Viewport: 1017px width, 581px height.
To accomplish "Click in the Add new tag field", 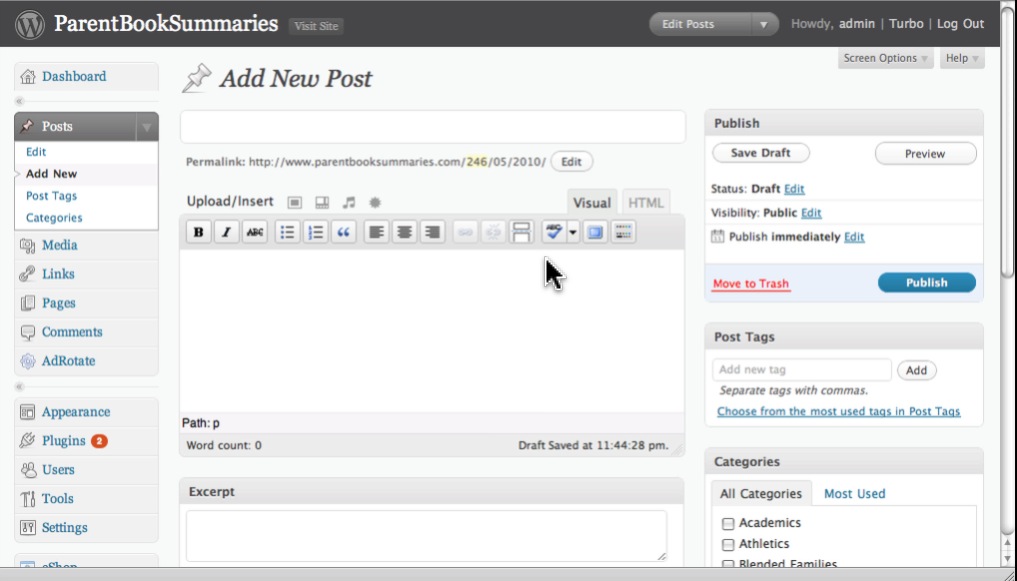I will click(x=802, y=370).
